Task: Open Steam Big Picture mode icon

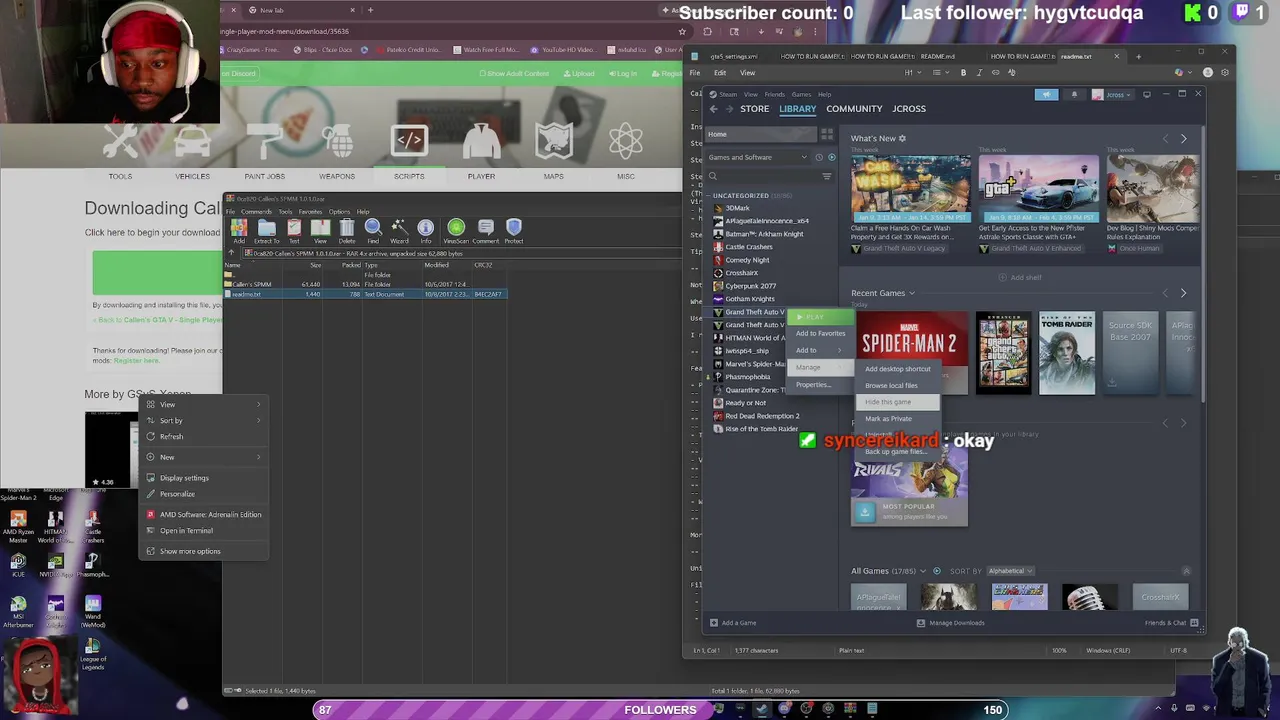Action: 1147,94
